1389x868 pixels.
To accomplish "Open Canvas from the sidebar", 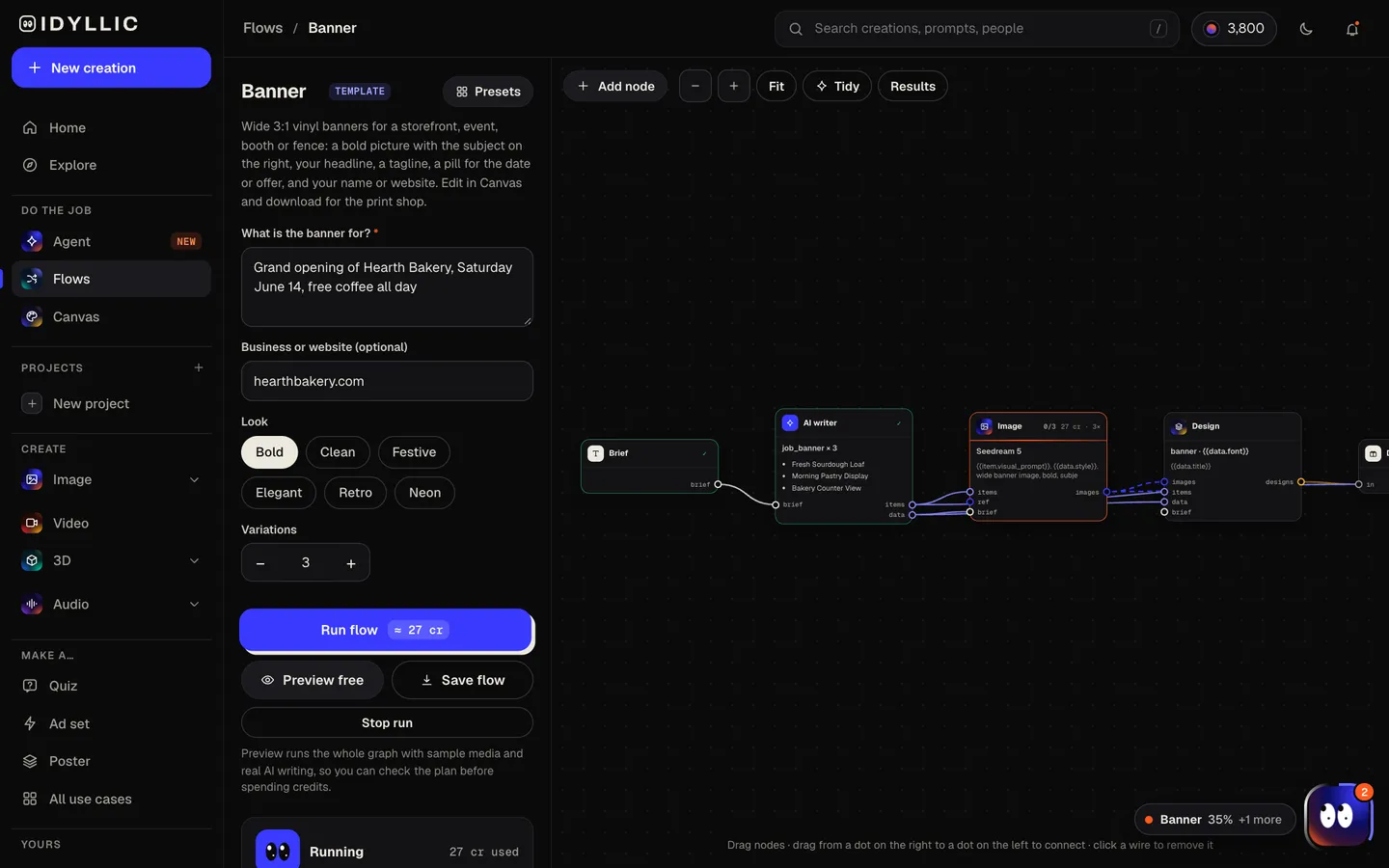I will pos(111,316).
